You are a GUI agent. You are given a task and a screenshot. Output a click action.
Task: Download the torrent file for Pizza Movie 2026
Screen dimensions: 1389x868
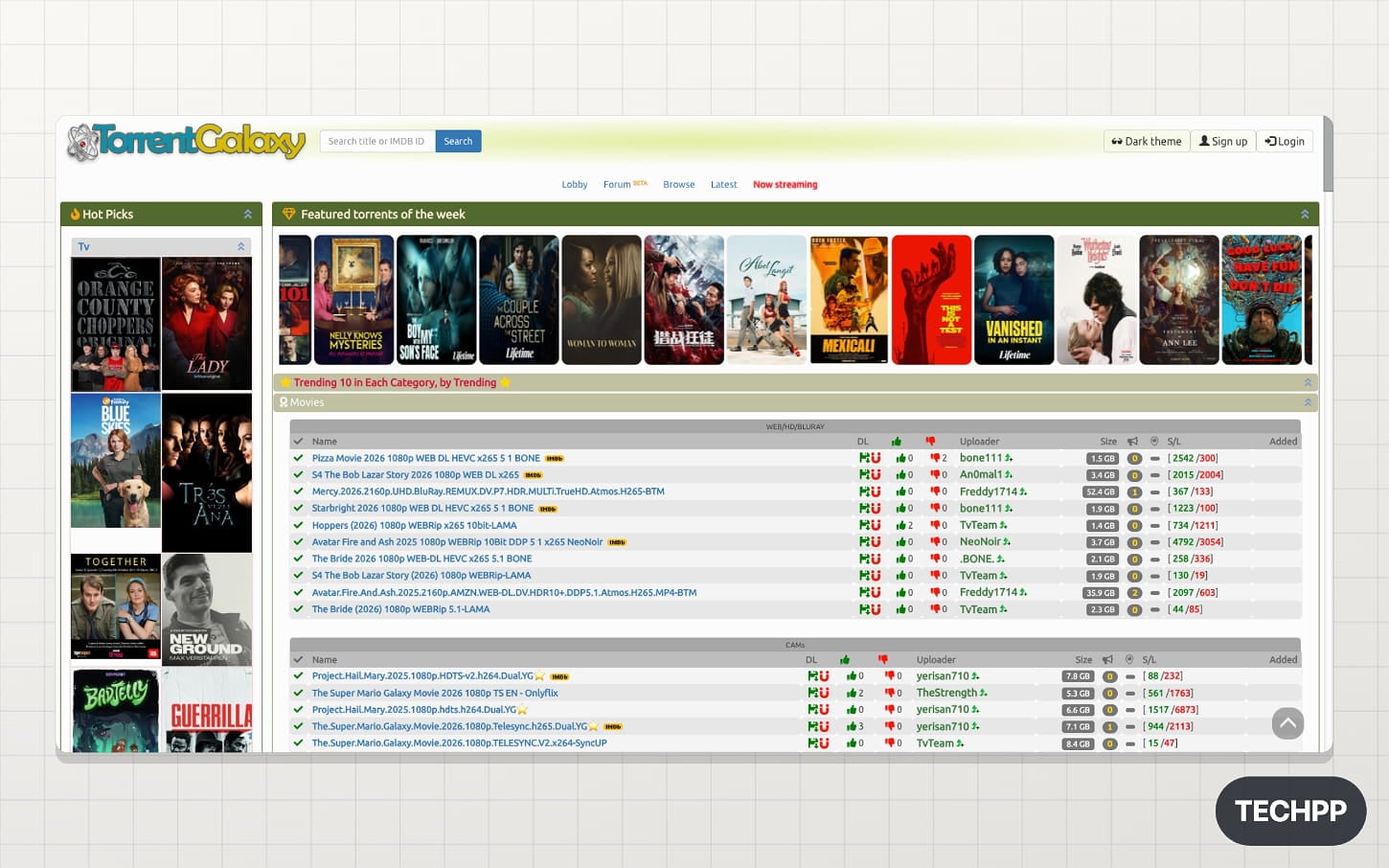point(864,458)
